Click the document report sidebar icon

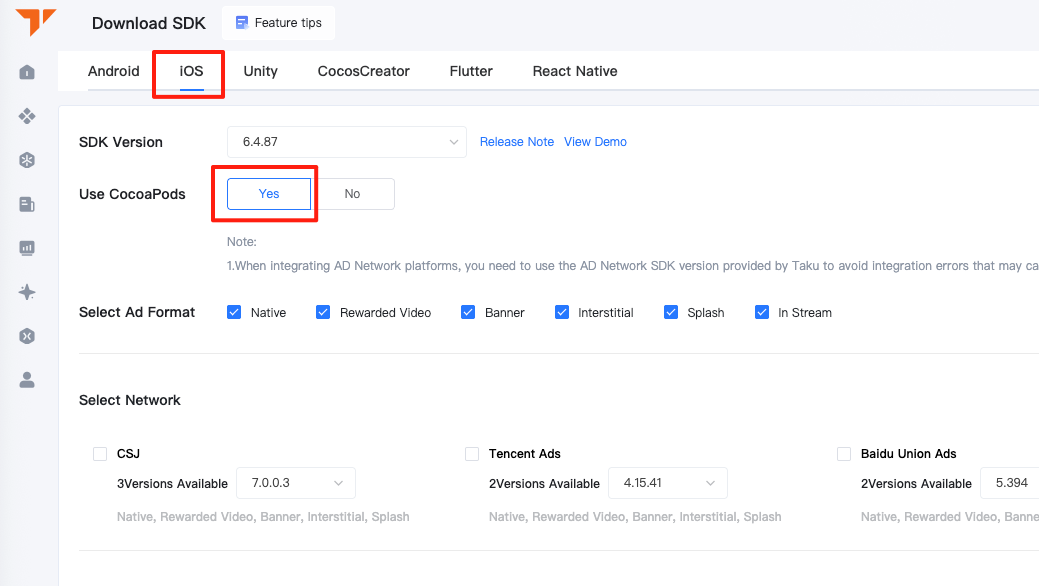[27, 204]
